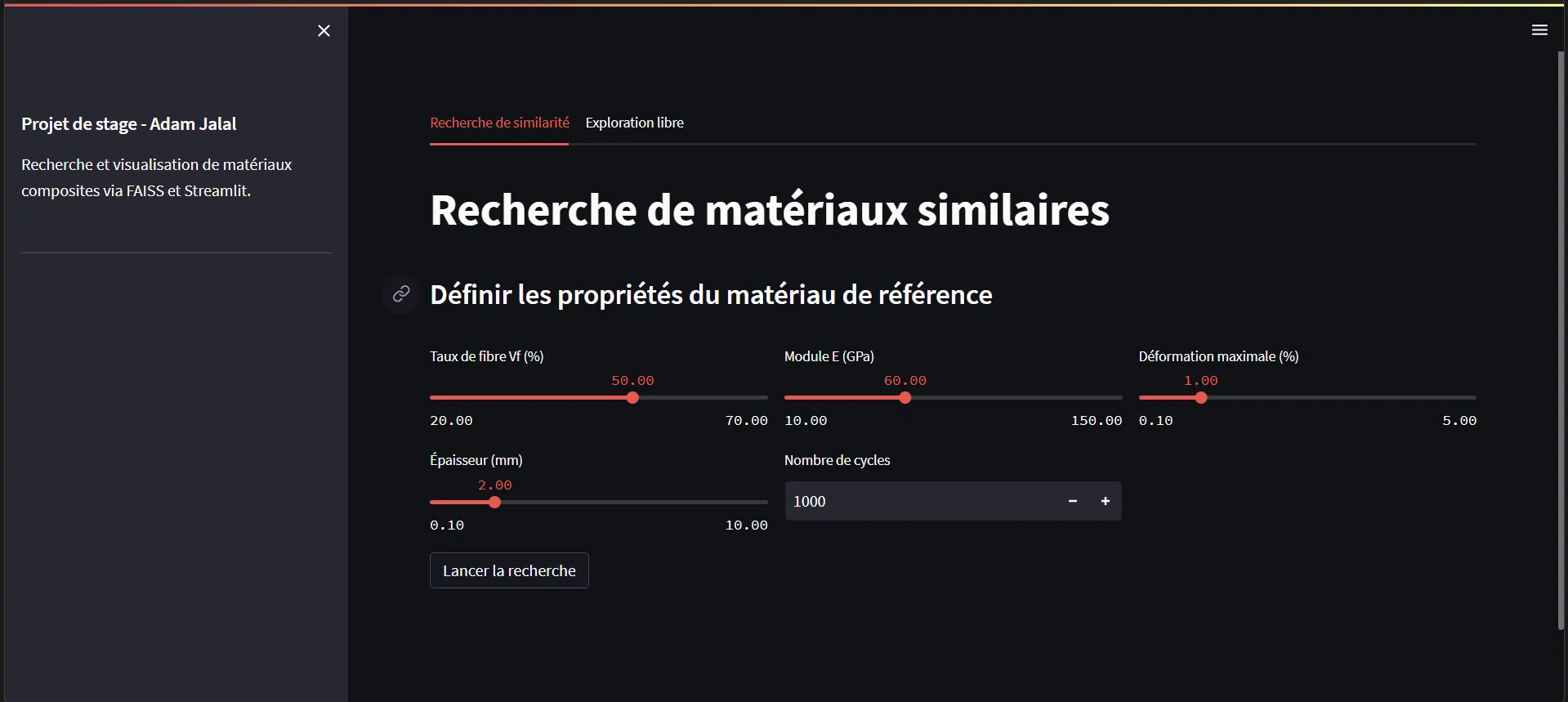Click the Nombre de cycles label
The width and height of the screenshot is (1568, 702).
837,460
